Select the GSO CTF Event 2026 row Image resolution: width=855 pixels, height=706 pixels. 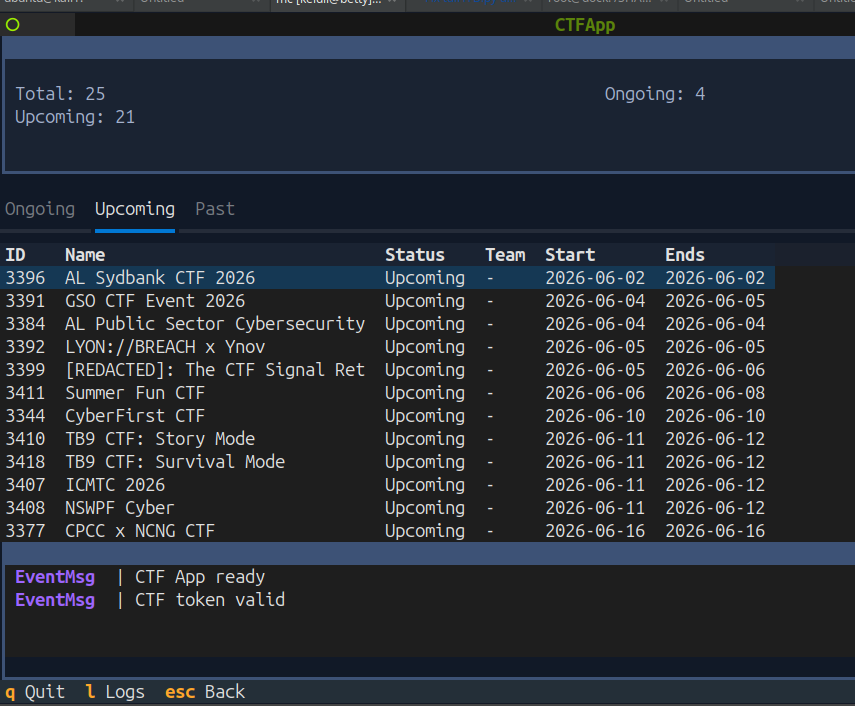[388, 300]
